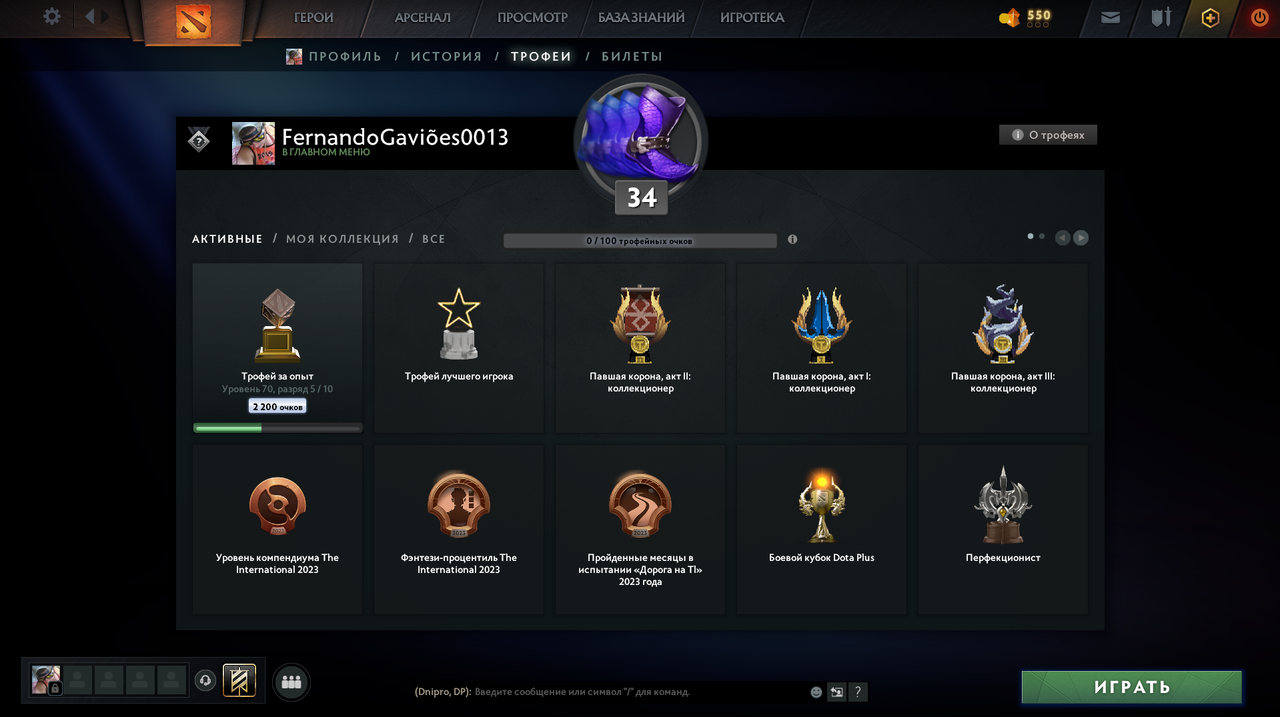1280x717 pixels.
Task: Open the shards balance 550 icon
Action: point(1009,17)
